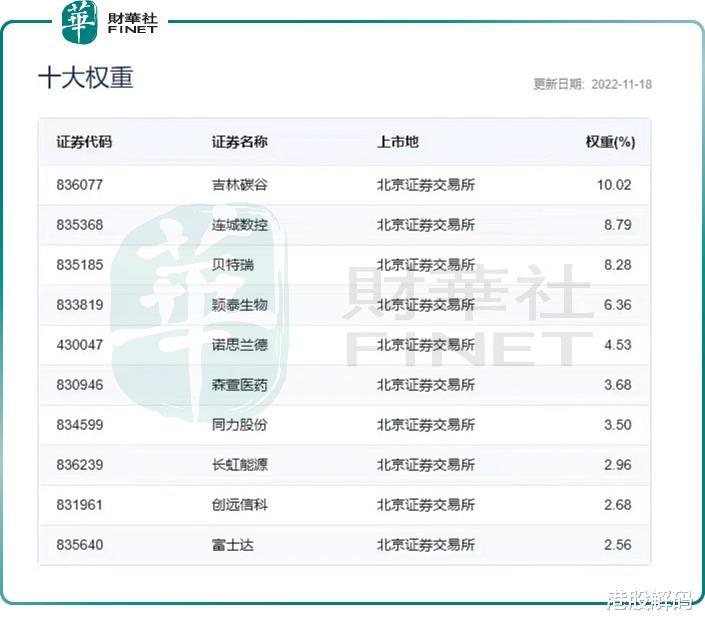Select security name 贝特瑞
The image size is (705, 625).
coord(233,265)
